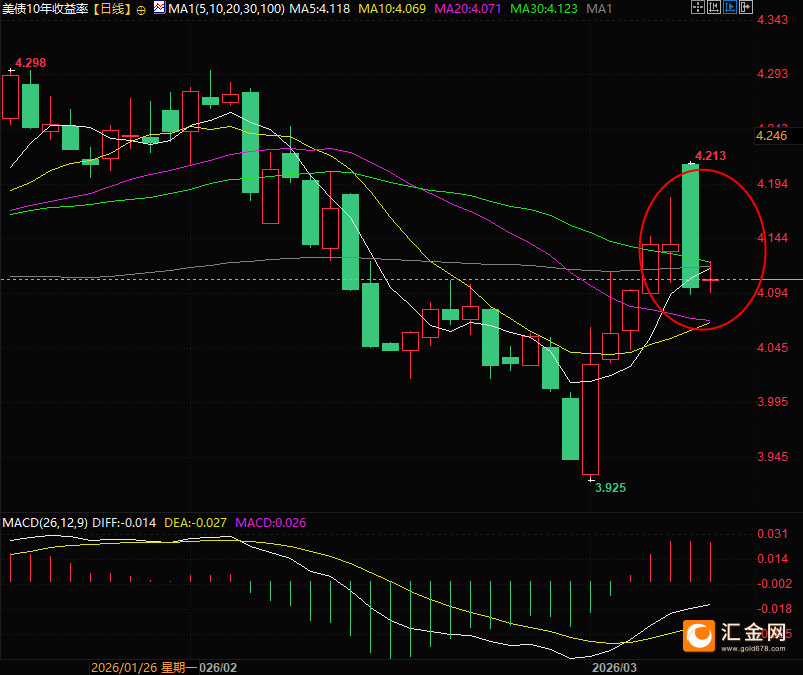The width and height of the screenshot is (803, 675).
Task: Click the 4.094 axis value
Action: coord(772,293)
